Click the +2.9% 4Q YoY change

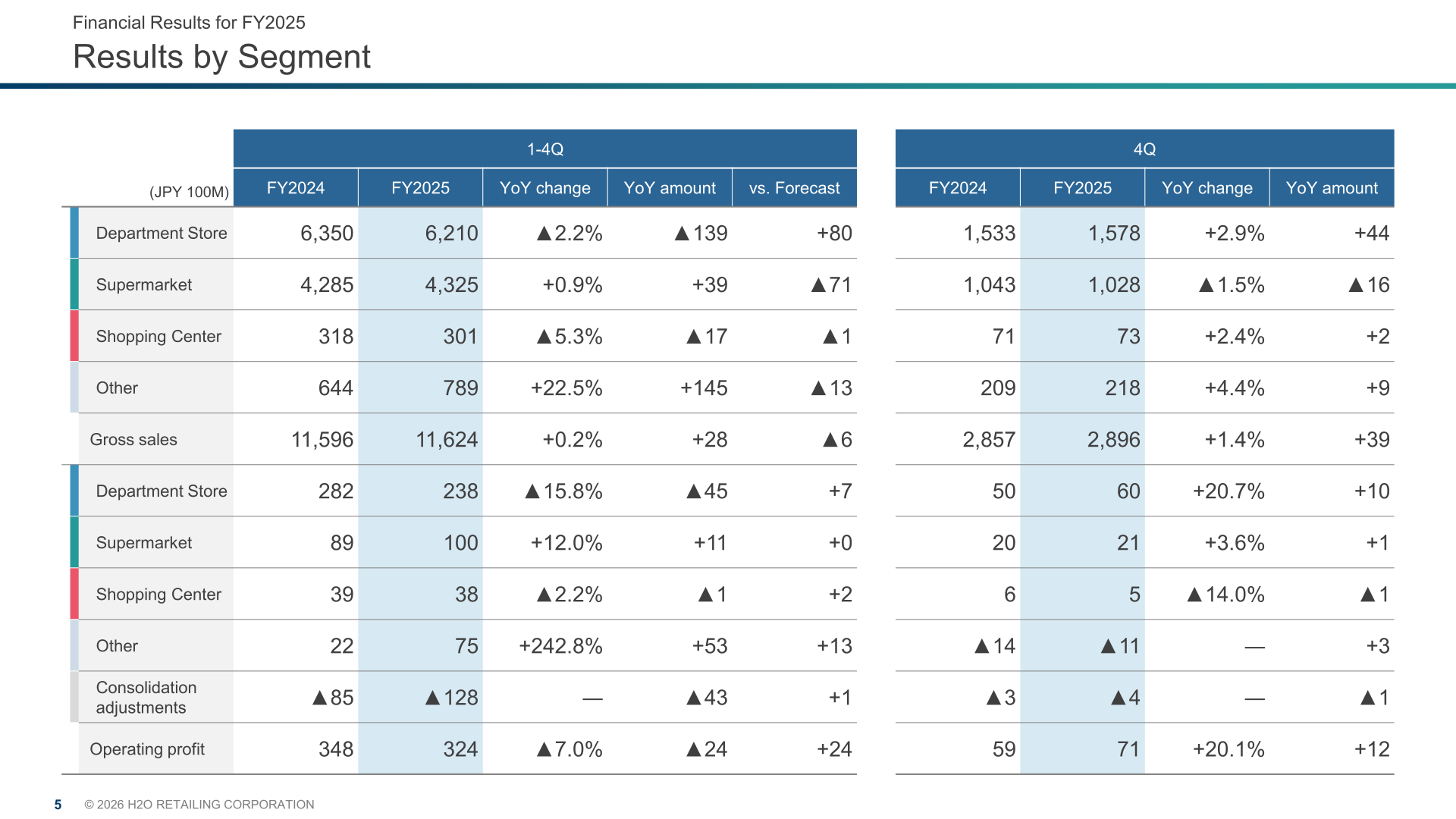click(x=1235, y=234)
